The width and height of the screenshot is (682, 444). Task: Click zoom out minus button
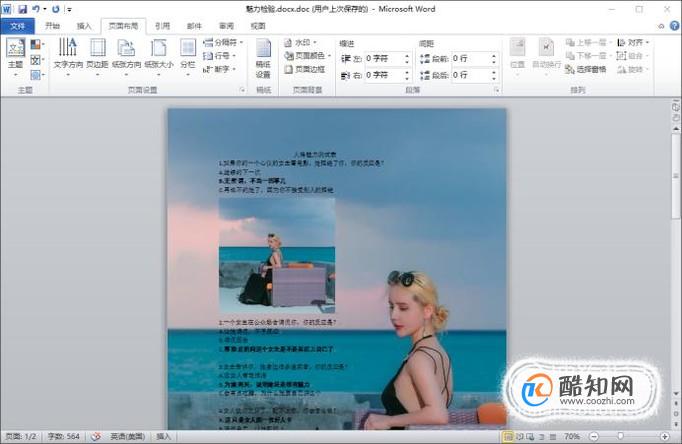(594, 436)
